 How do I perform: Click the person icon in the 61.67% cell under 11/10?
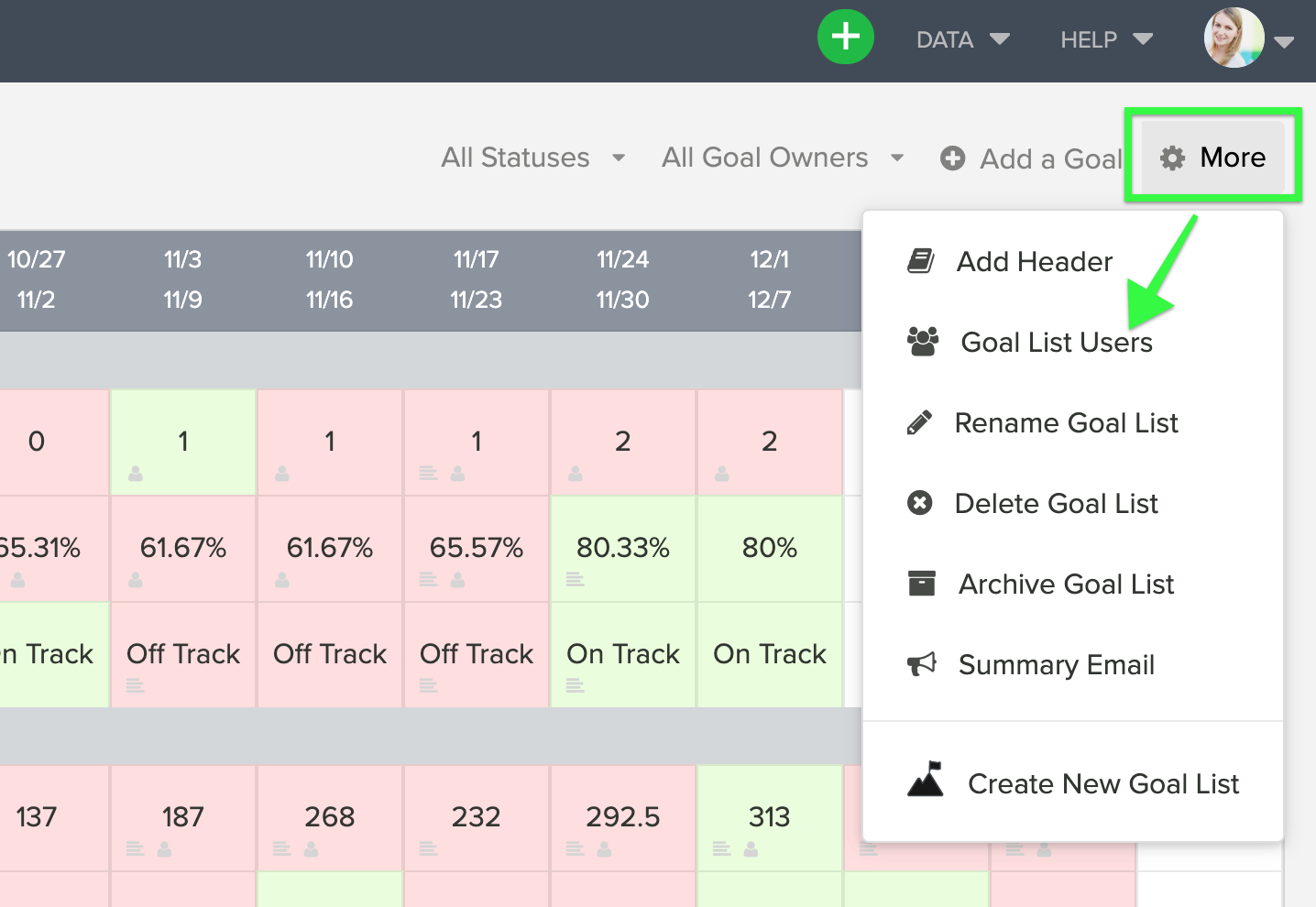click(x=282, y=580)
